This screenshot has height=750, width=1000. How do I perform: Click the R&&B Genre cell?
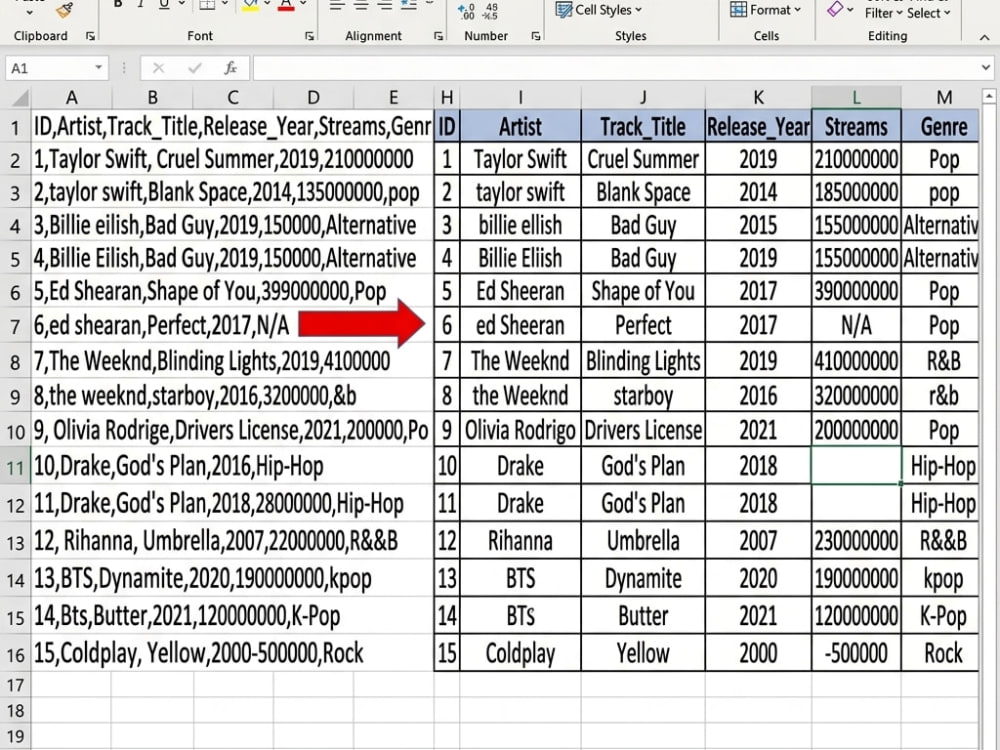[x=940, y=541]
